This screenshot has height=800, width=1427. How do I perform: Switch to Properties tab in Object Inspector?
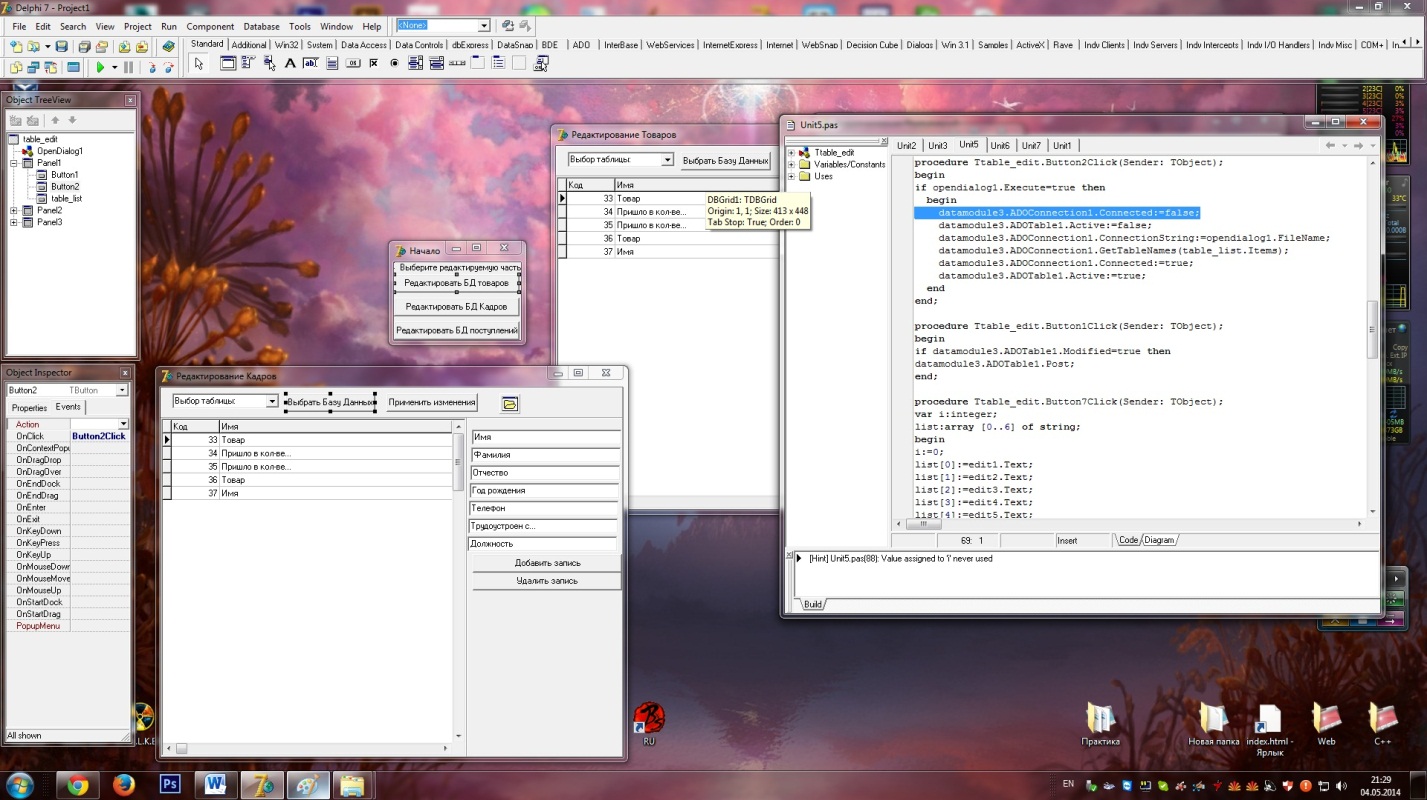point(29,408)
